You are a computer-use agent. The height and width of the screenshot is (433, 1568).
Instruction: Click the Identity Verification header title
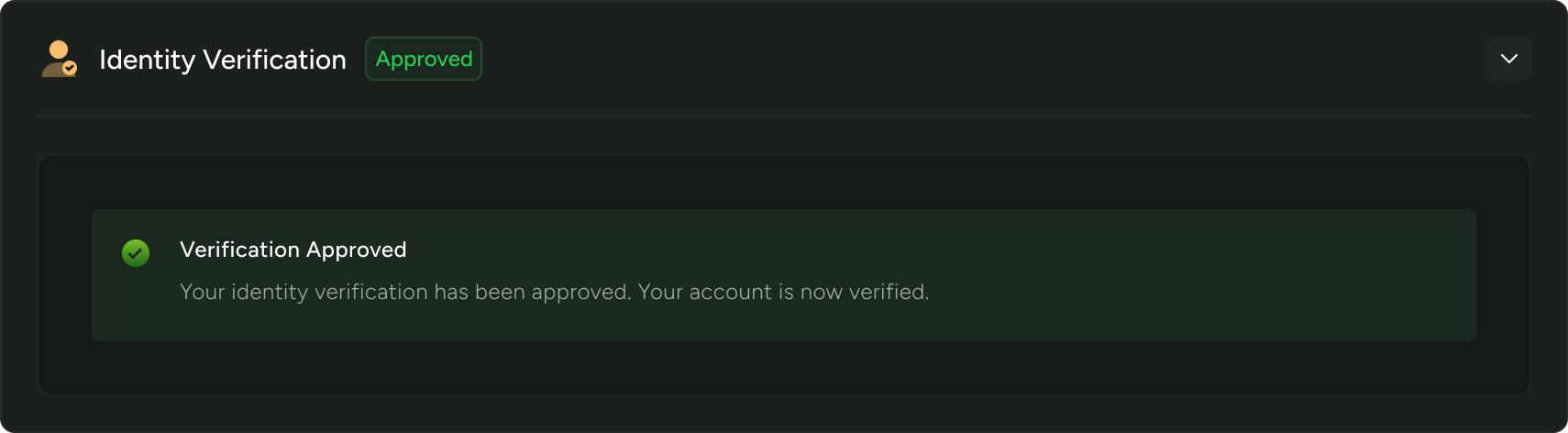pyautogui.click(x=223, y=60)
